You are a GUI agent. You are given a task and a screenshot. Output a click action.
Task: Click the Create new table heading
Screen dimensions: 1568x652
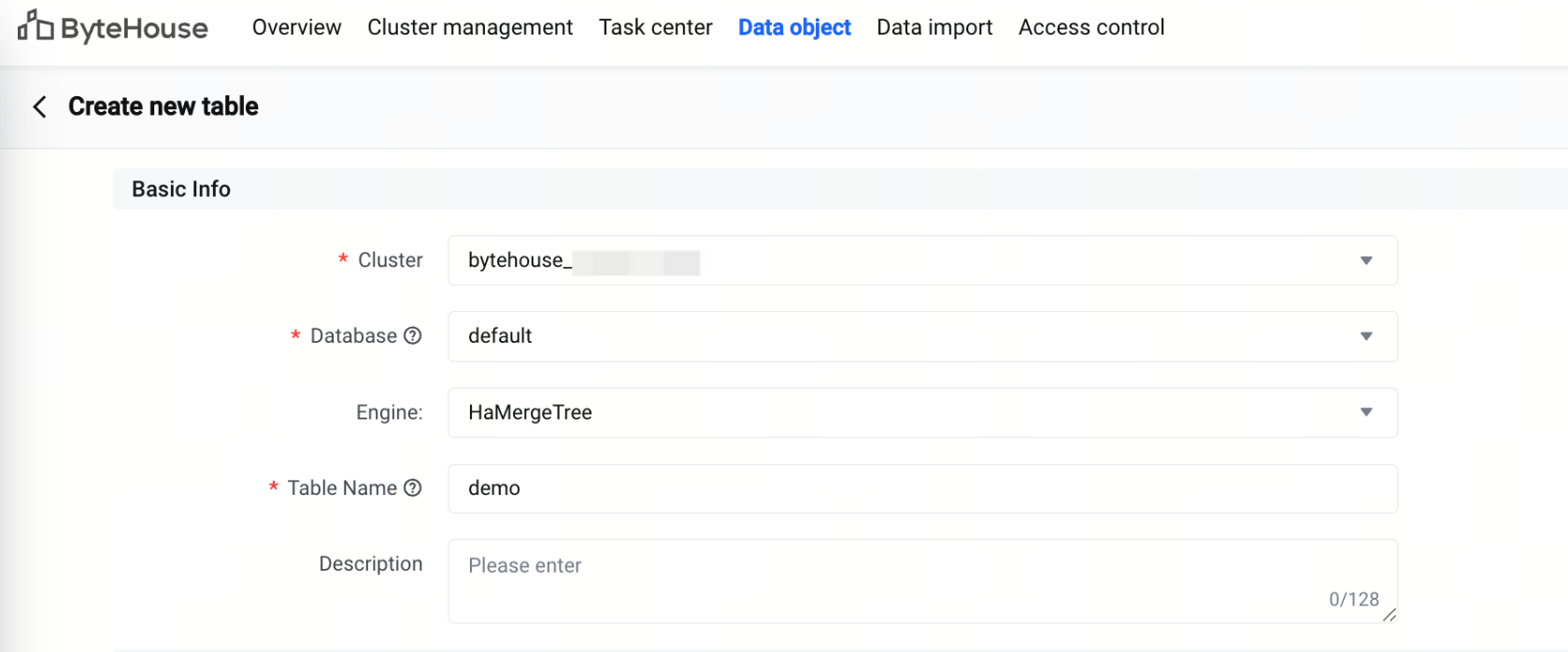point(164,106)
